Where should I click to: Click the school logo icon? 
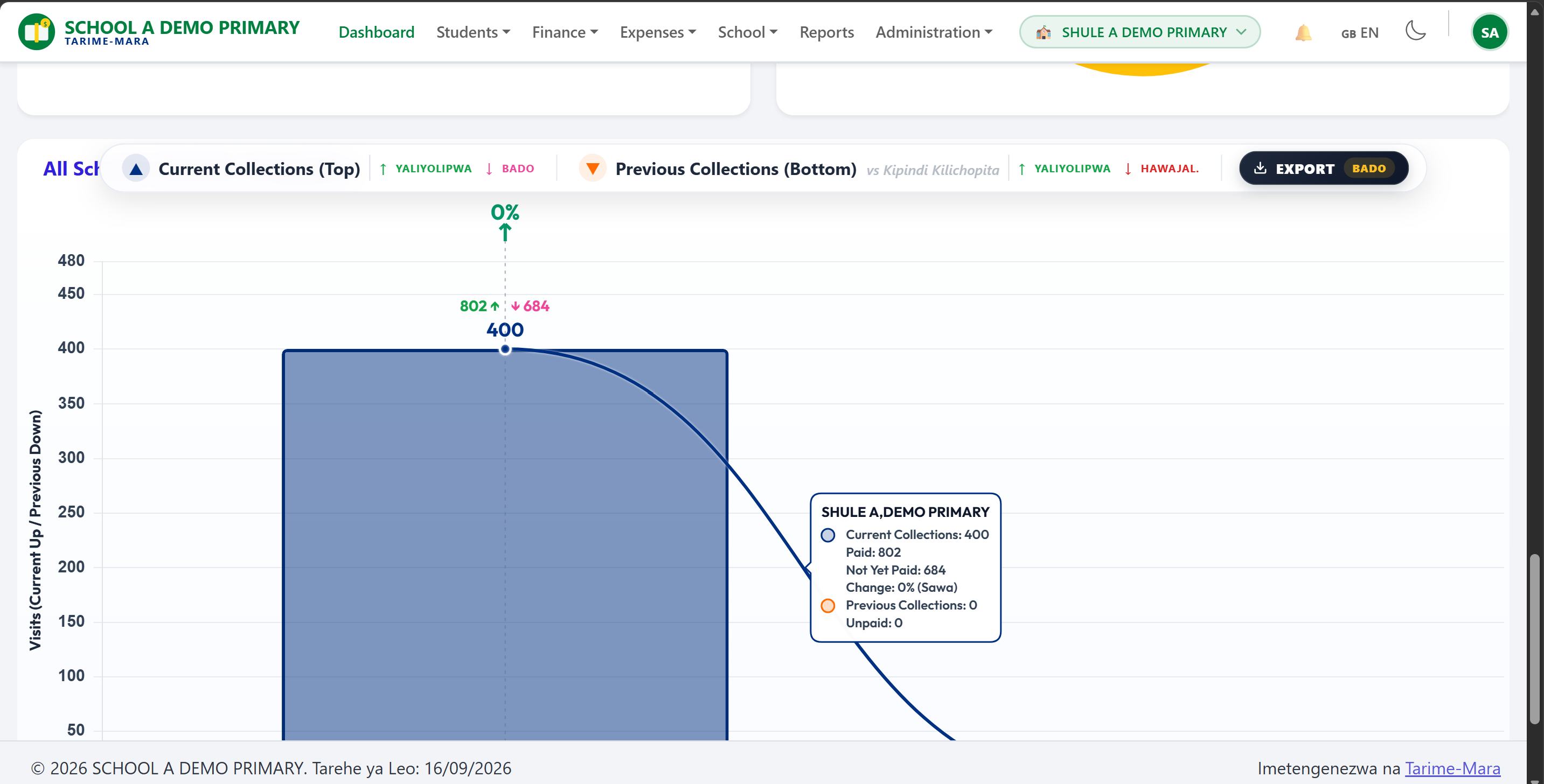37,32
